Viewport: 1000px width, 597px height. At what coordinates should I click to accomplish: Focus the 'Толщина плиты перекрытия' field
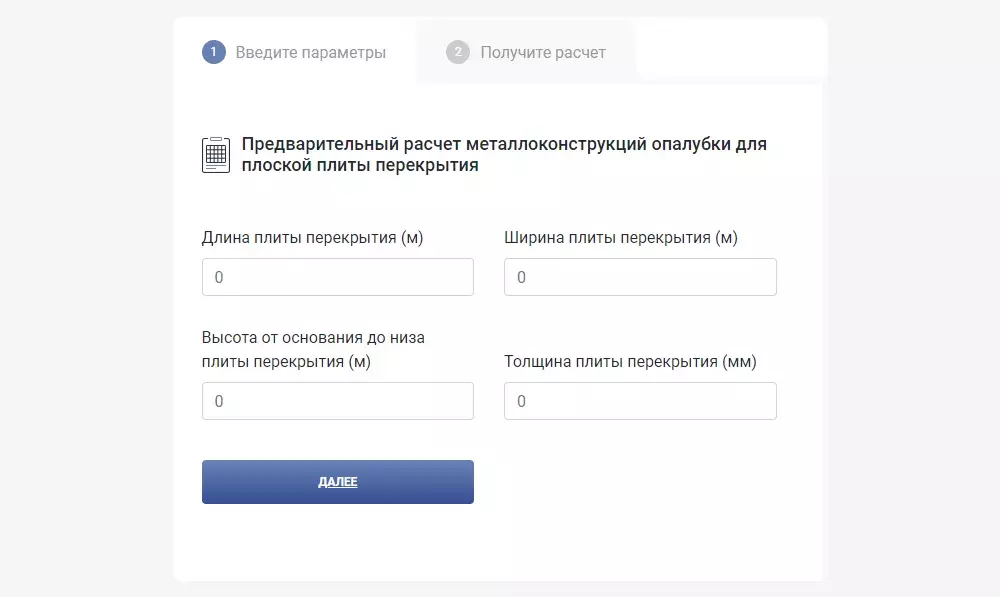coord(640,400)
